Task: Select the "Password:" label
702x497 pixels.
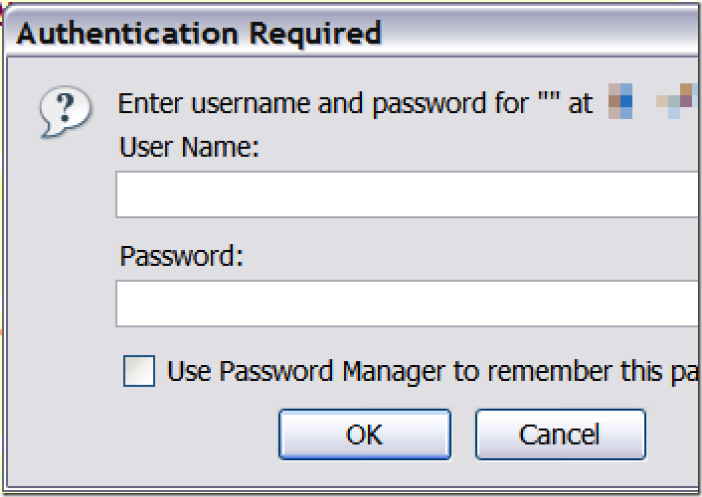Action: click(x=182, y=256)
